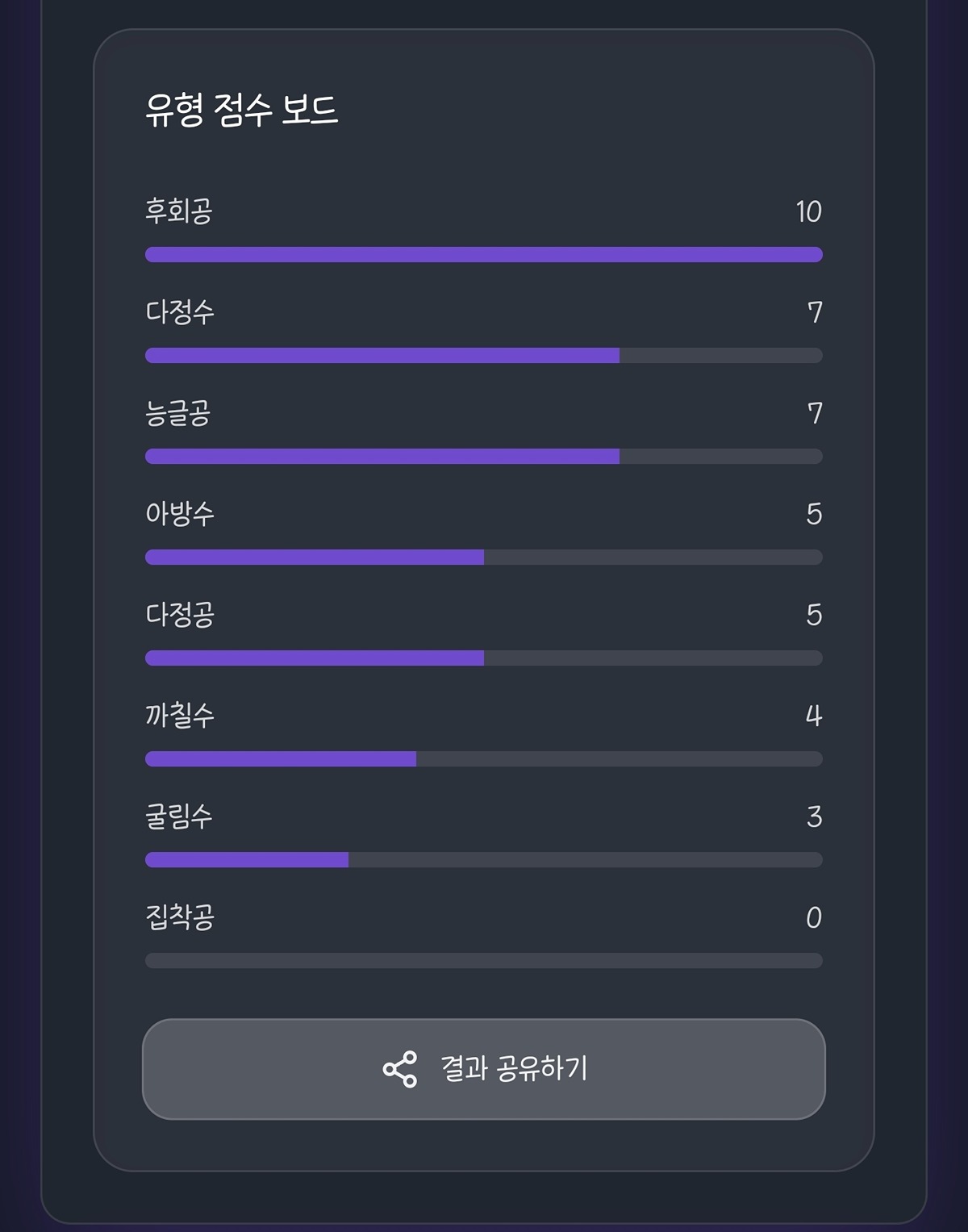
Task: Click the empty 집착공 progress bar
Action: coord(484,961)
